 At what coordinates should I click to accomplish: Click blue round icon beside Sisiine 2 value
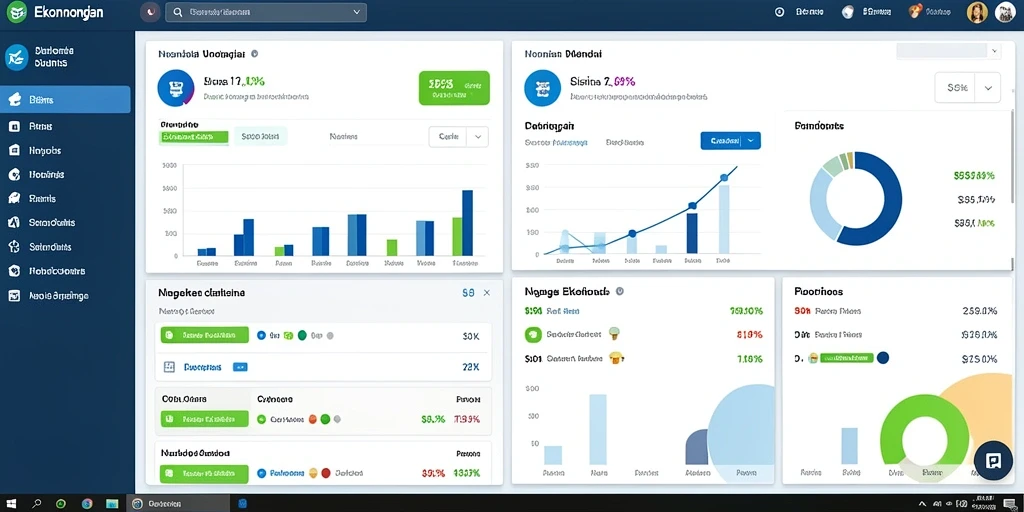pyautogui.click(x=543, y=88)
